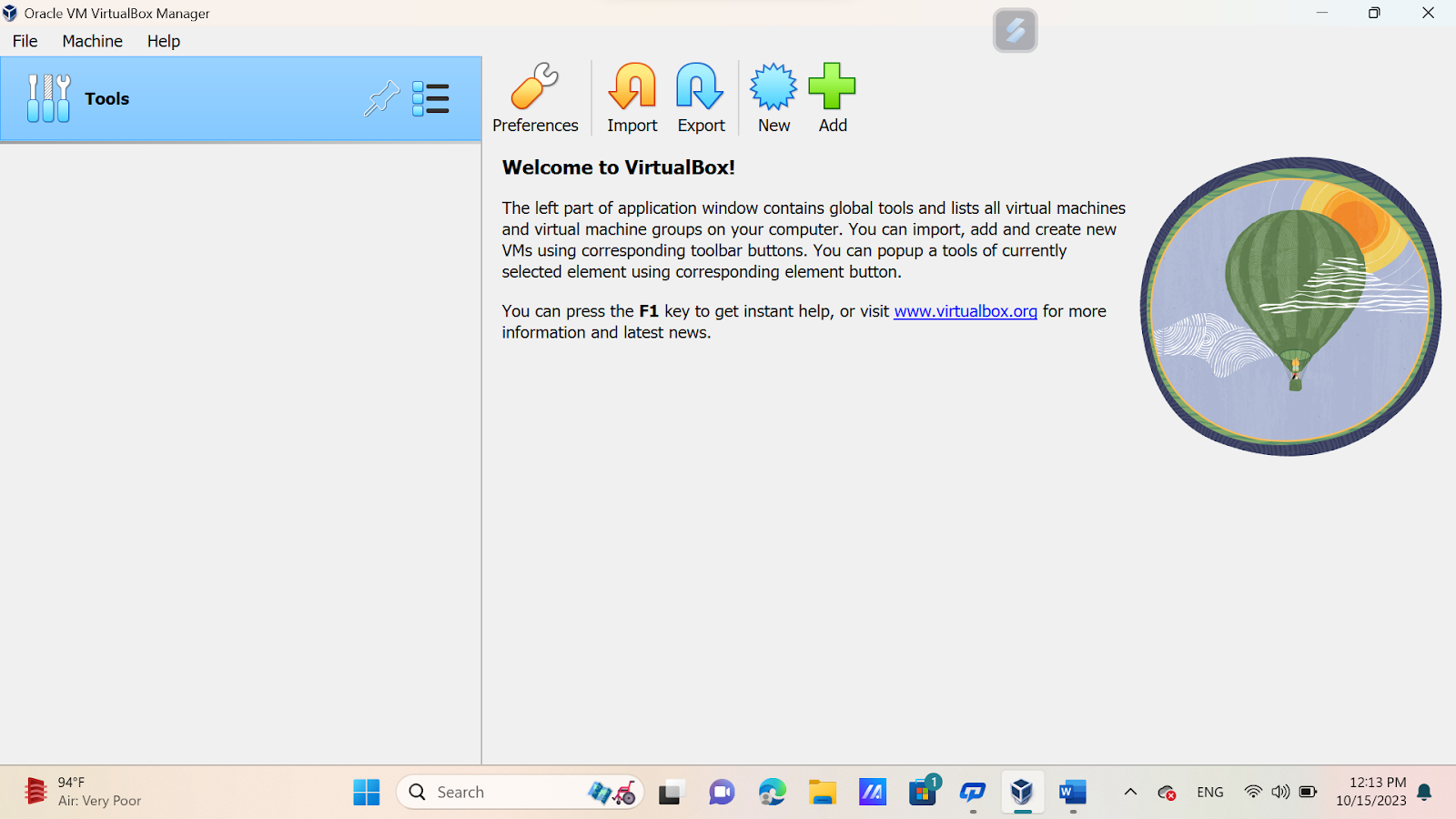
Task: Launch Microsoft Edge from taskbar
Action: pos(772,793)
